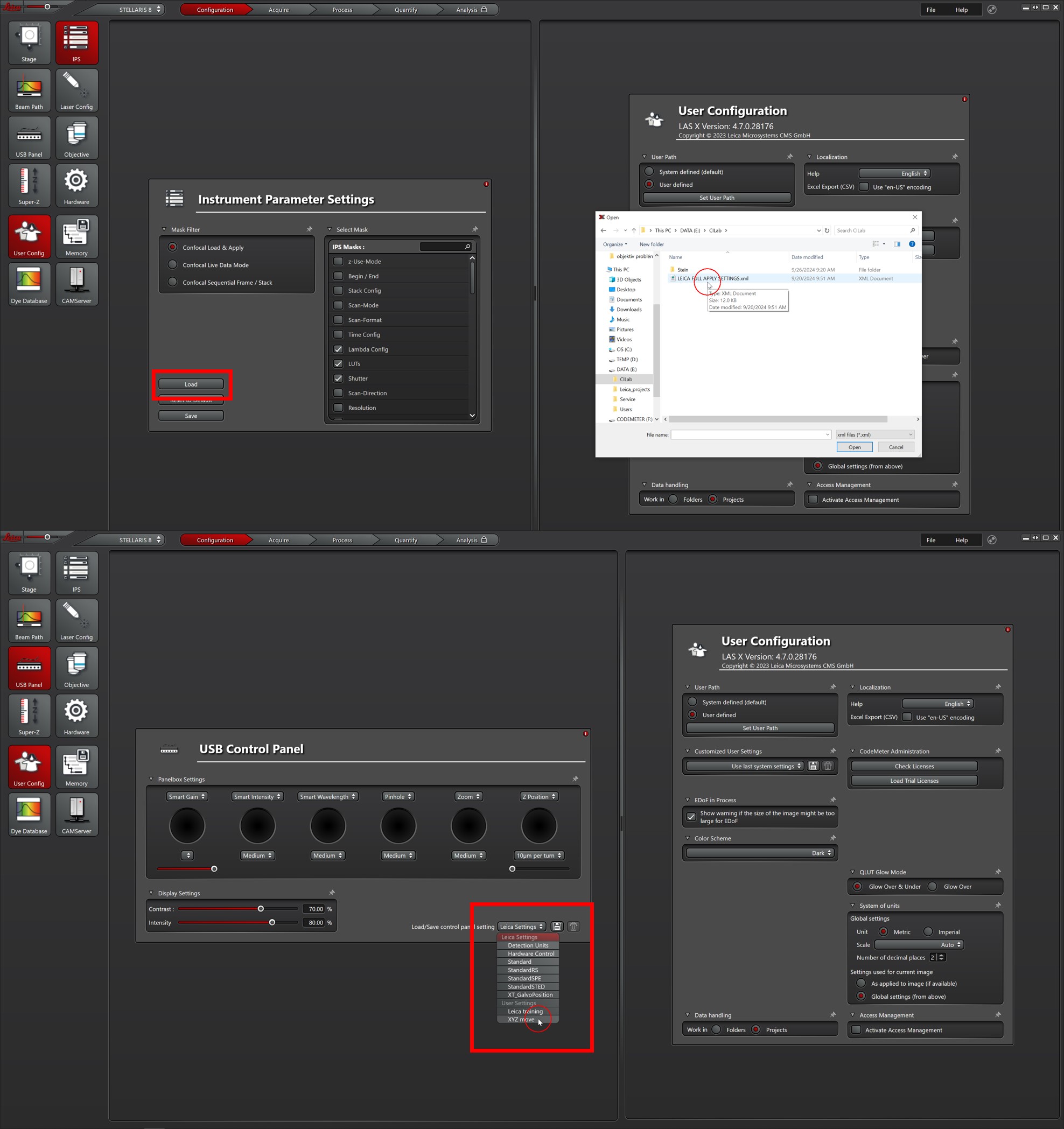Check the Scan-Direction mask checkbox
The image size is (1064, 1129).
(339, 393)
